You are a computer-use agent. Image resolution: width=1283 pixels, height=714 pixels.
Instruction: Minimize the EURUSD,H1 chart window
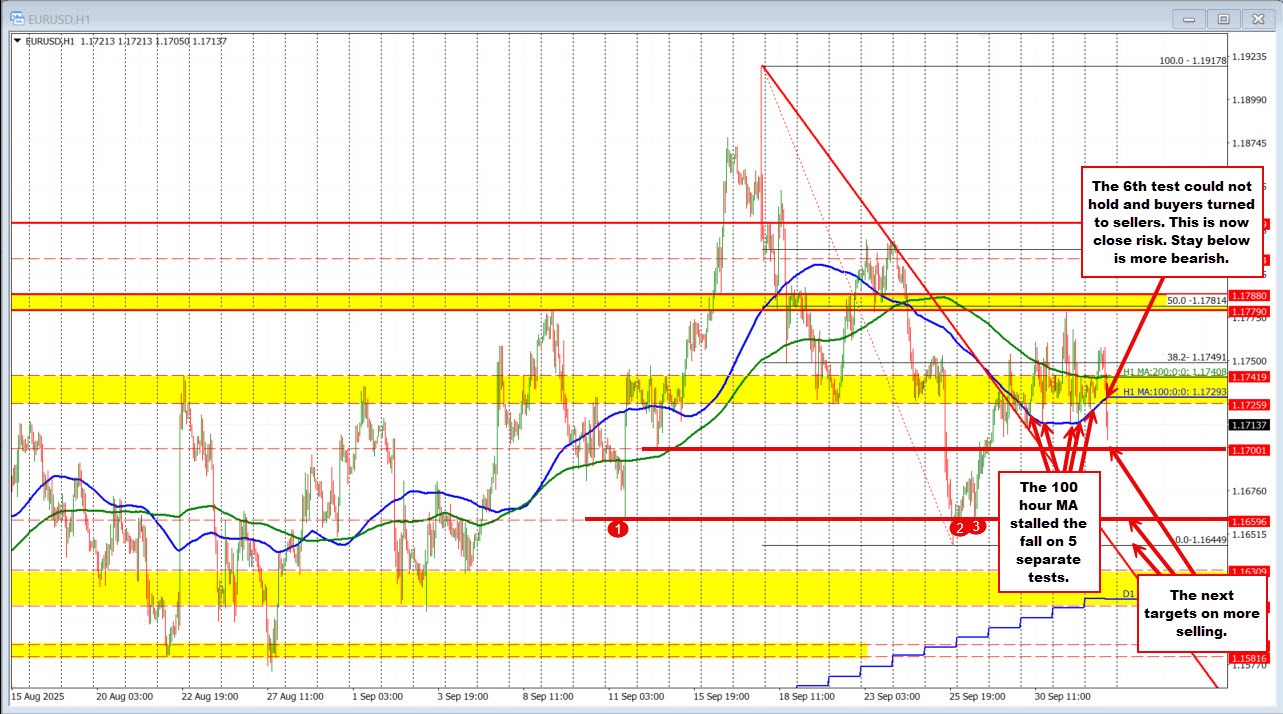[x=1190, y=19]
